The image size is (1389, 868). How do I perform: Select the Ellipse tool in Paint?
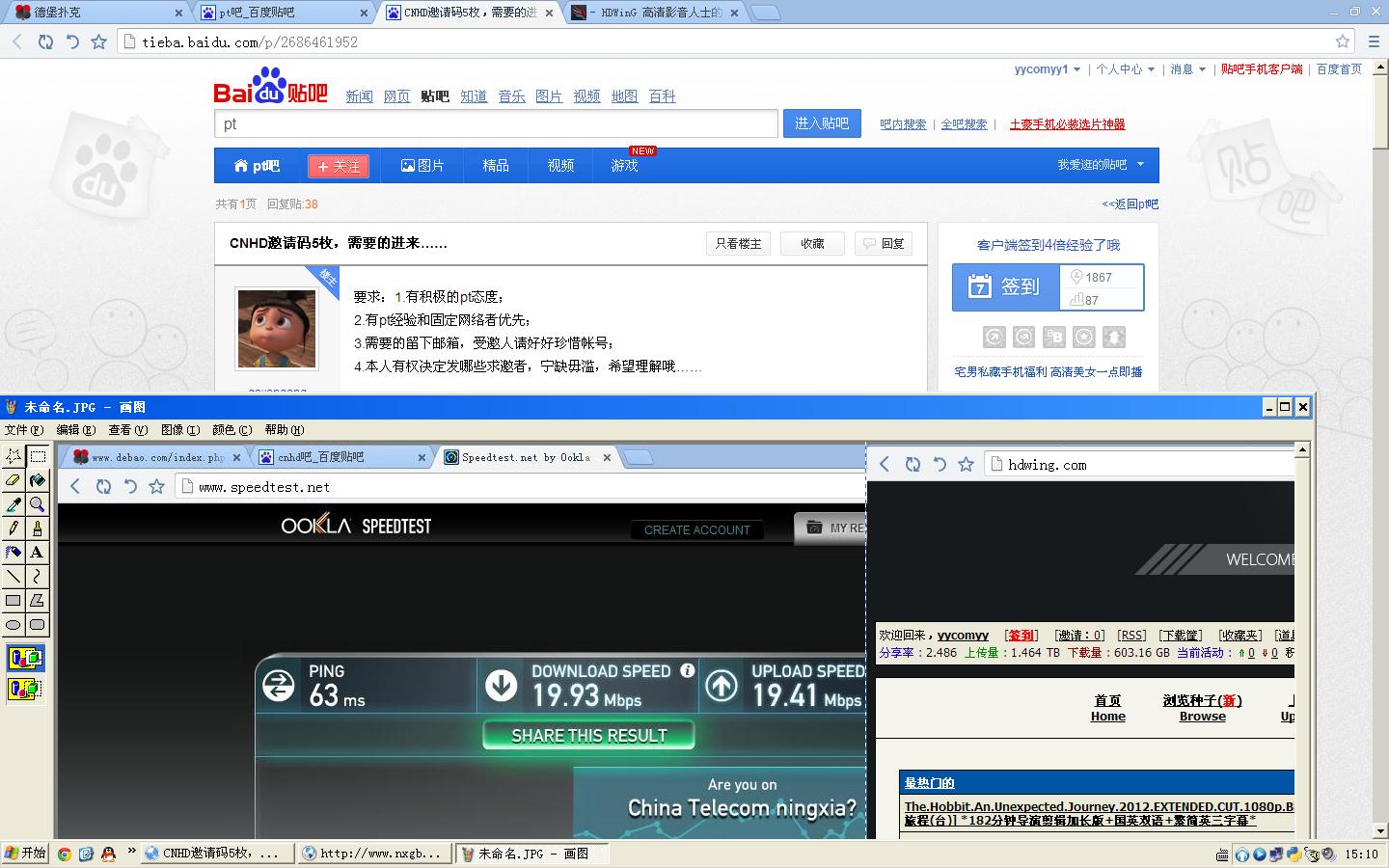[14, 625]
